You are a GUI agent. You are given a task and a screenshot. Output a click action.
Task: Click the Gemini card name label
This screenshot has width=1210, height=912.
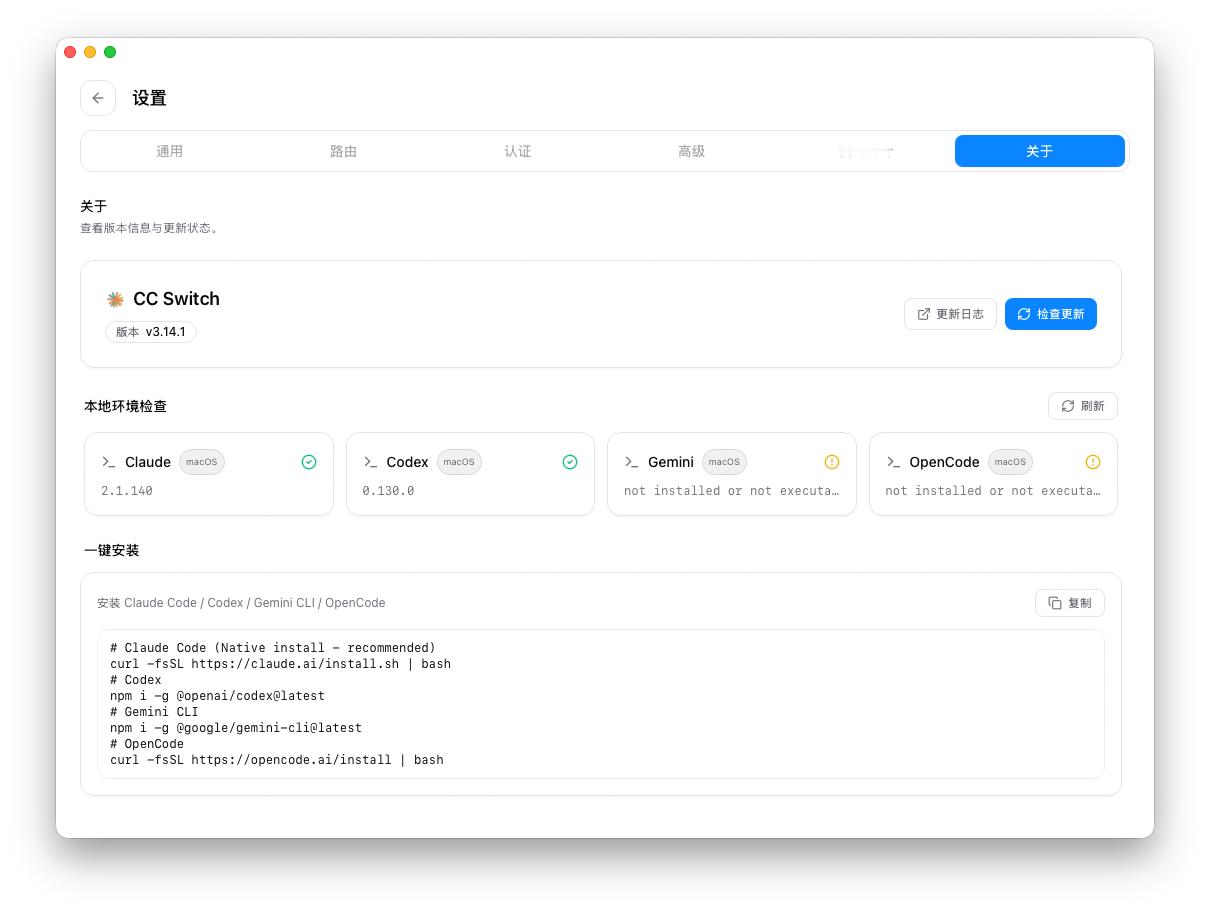click(671, 462)
